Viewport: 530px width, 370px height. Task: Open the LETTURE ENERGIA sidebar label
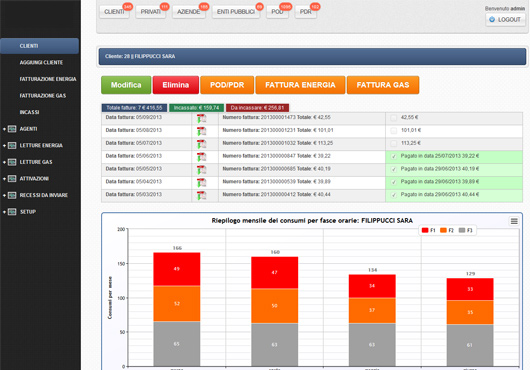(x=41, y=145)
